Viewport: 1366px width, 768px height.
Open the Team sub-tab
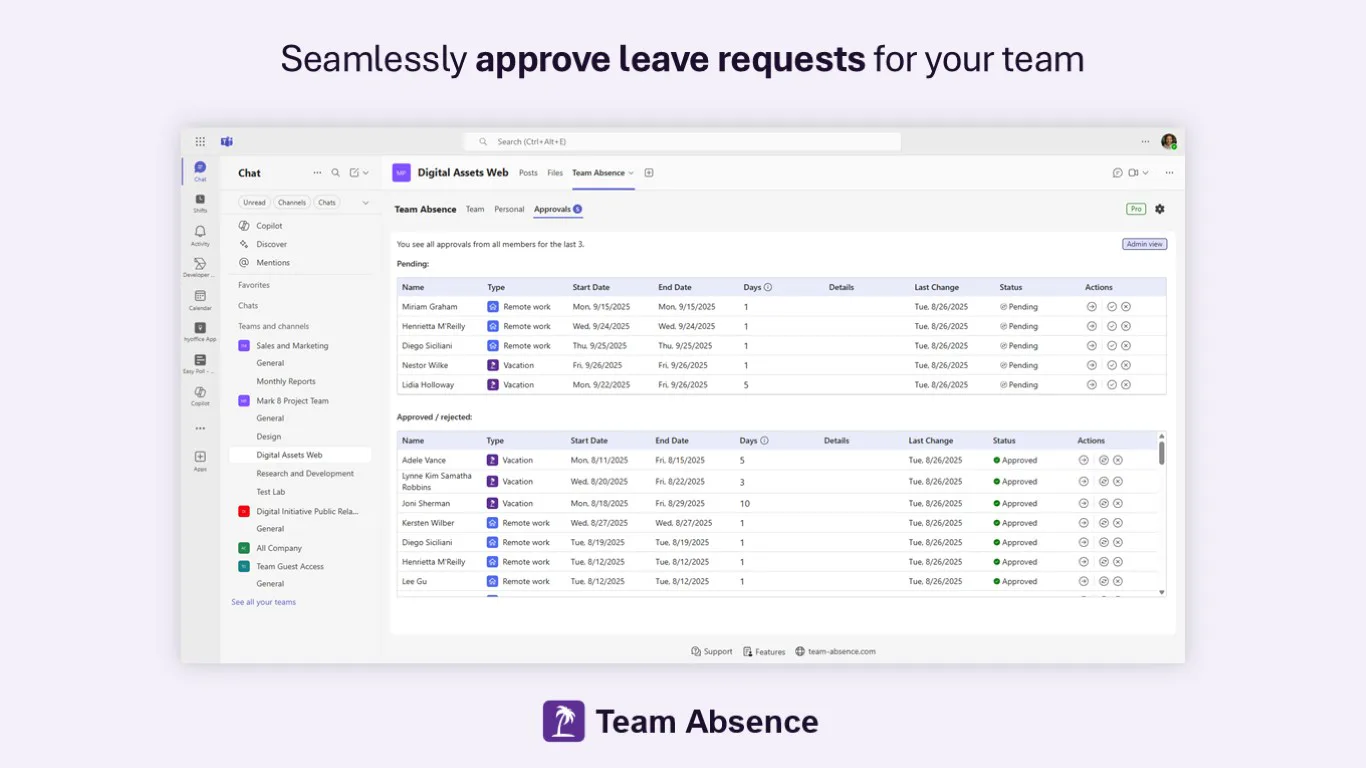[475, 209]
